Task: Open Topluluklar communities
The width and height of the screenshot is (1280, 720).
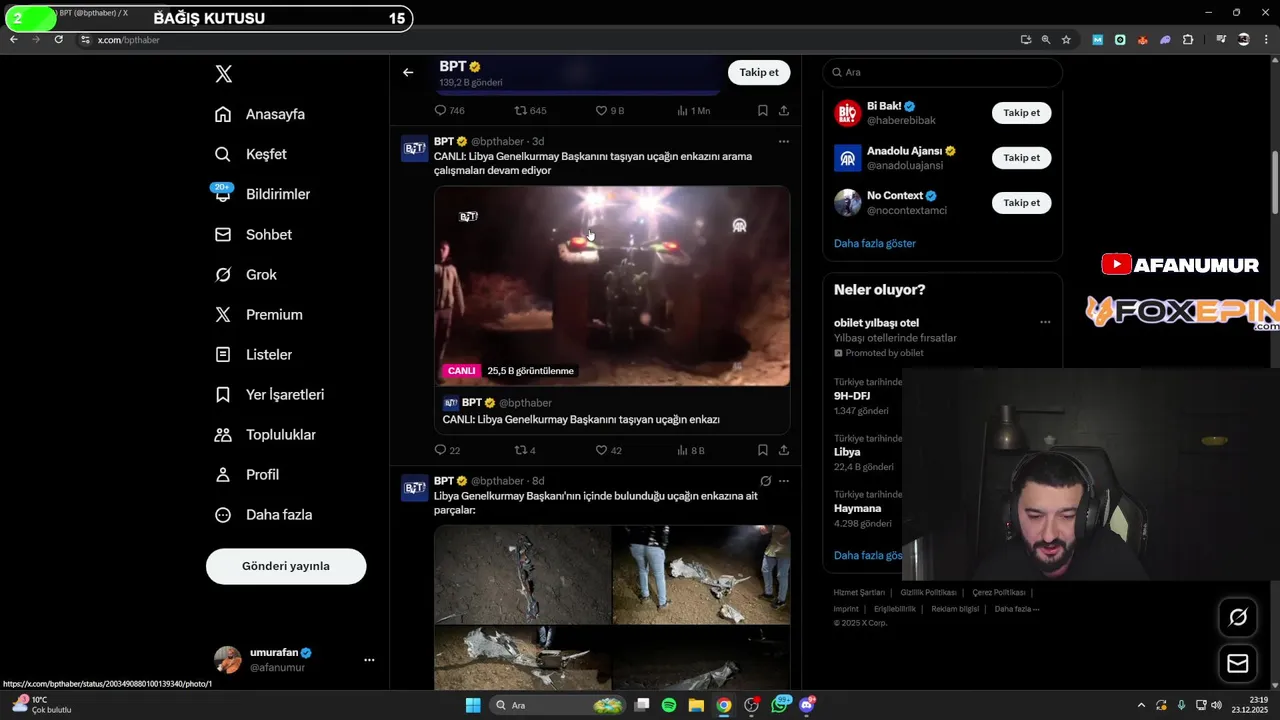Action: click(x=266, y=434)
